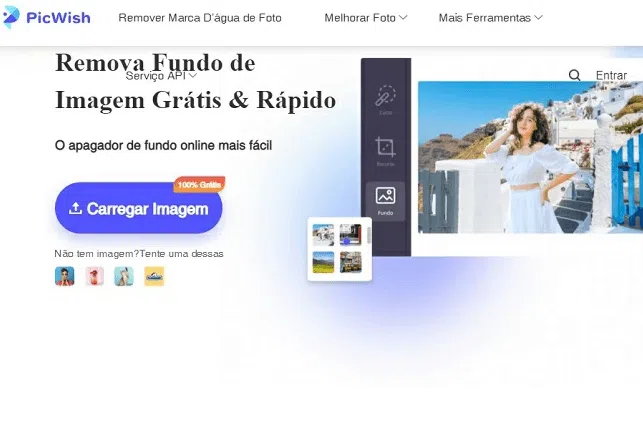Open Remover Marca D'água de Foto
The image size is (643, 421).
(x=200, y=18)
